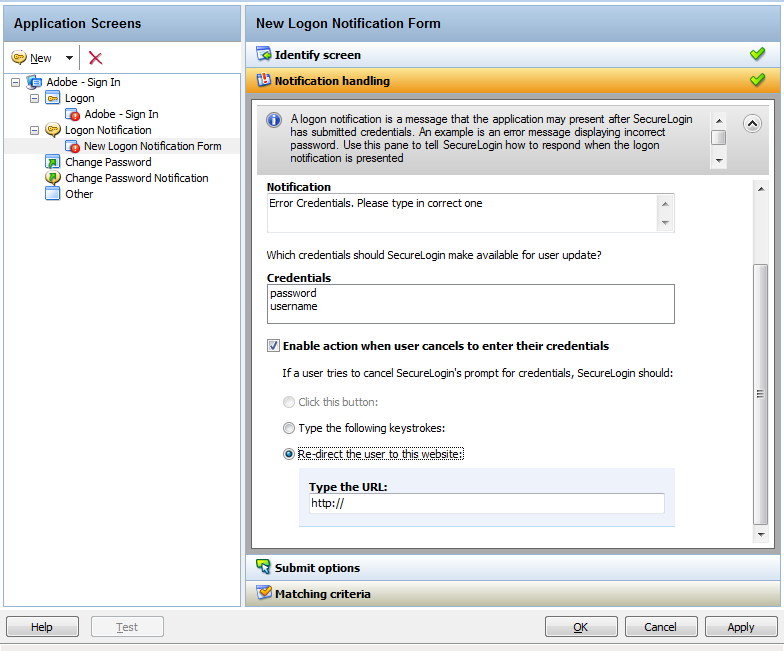Open the Matching criteria section
The image size is (784, 651).
pos(512,594)
